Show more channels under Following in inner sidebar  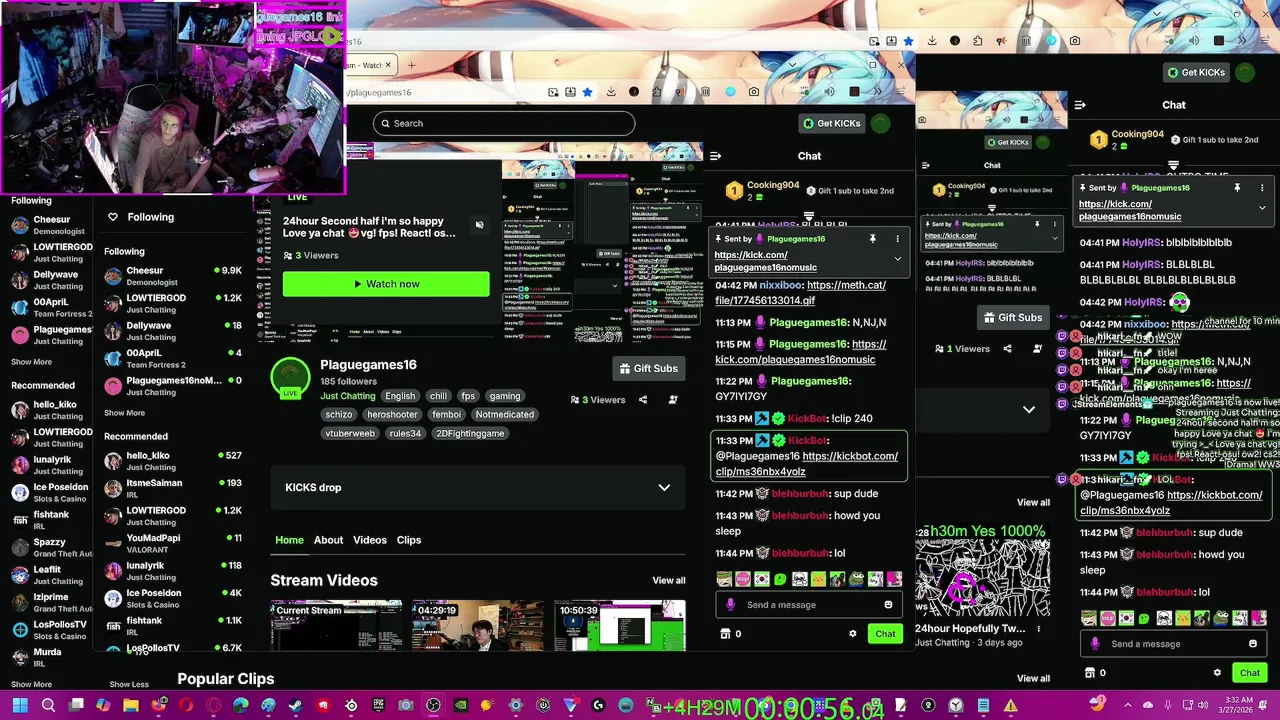coord(124,413)
